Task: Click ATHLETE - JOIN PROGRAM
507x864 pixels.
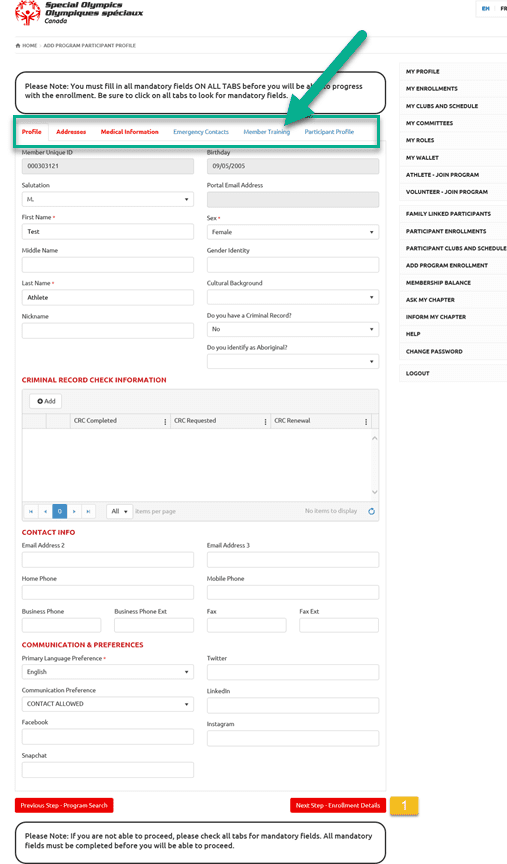Action: click(443, 175)
